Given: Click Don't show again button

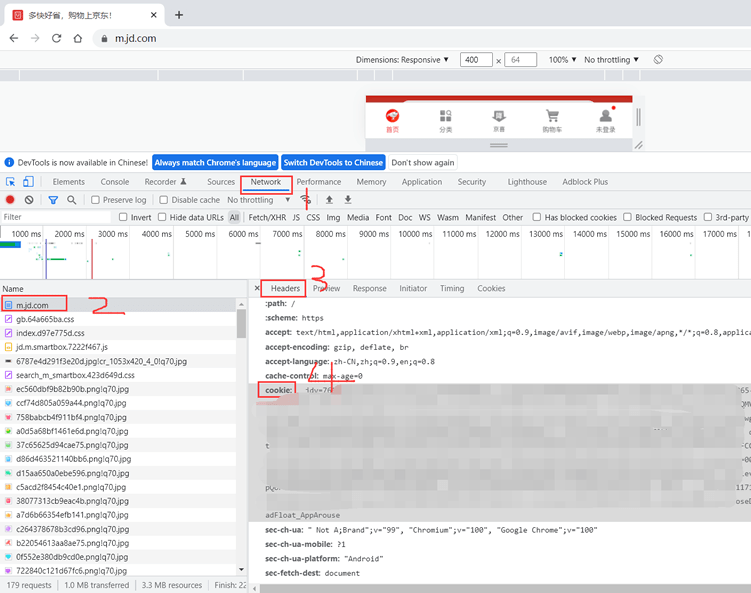Looking at the screenshot, I should click(x=423, y=162).
